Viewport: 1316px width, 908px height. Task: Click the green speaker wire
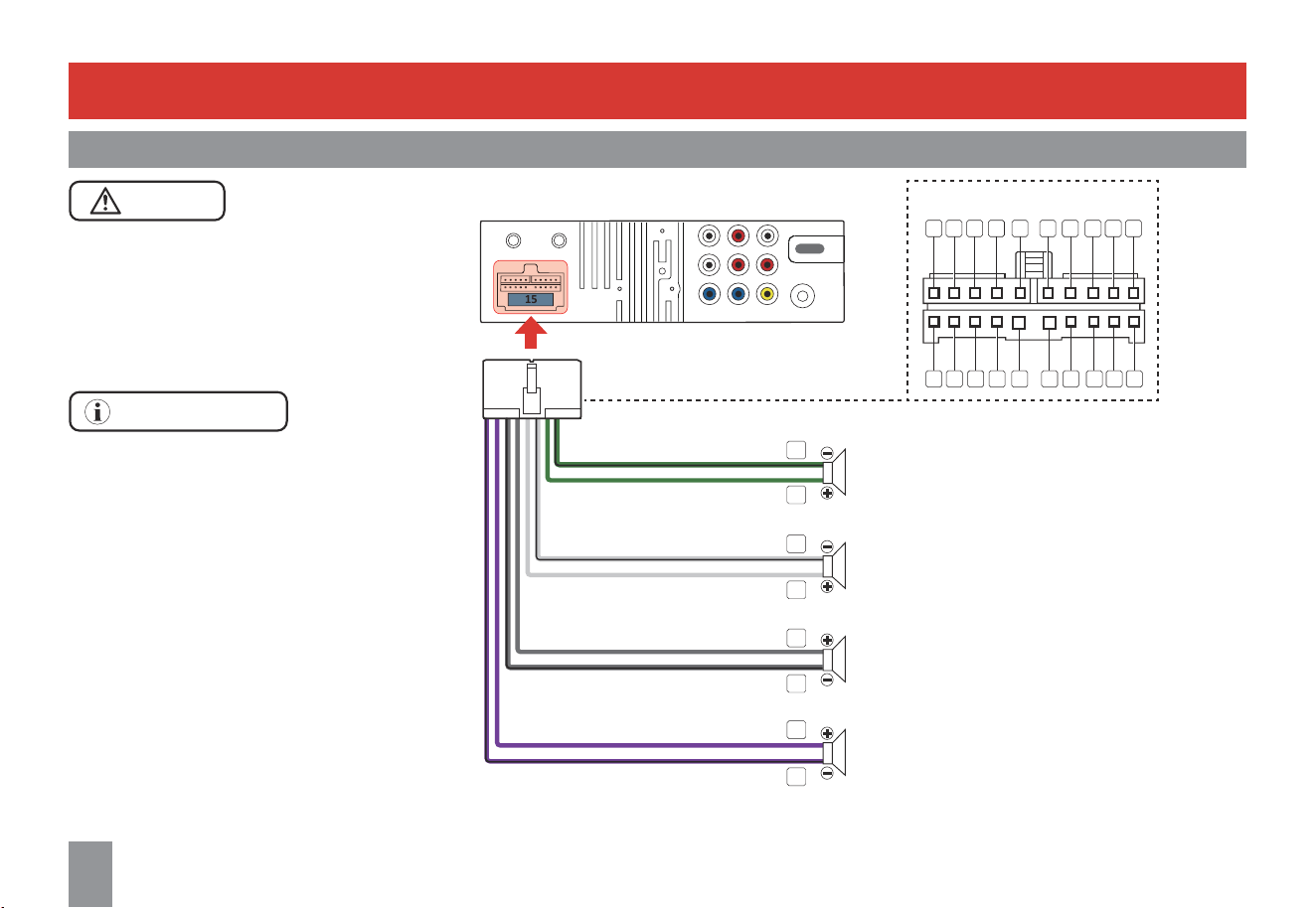click(x=686, y=481)
